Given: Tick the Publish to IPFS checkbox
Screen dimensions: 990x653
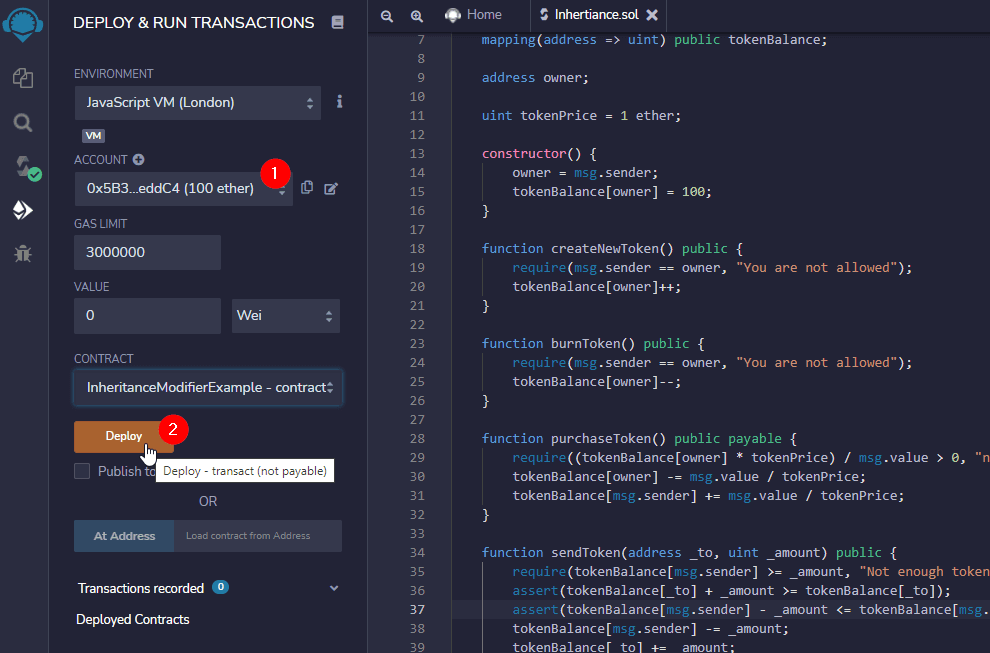Looking at the screenshot, I should 82,471.
